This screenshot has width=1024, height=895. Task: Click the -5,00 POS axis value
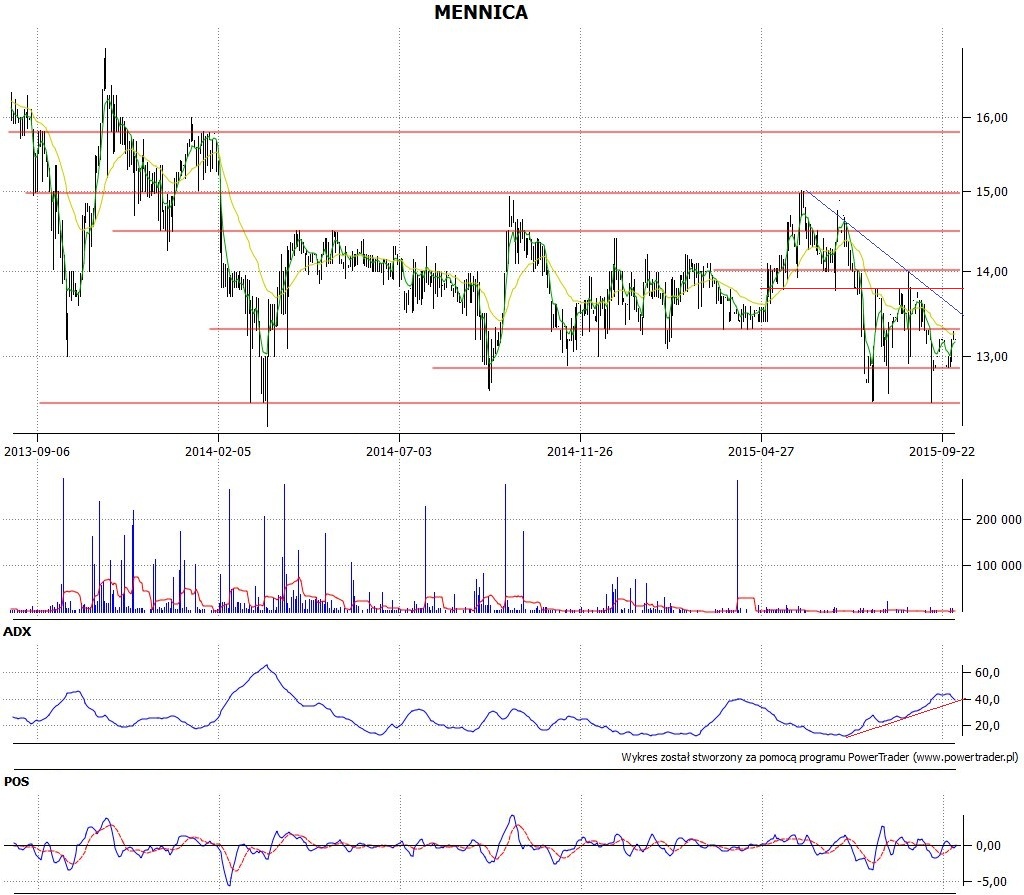pos(990,881)
